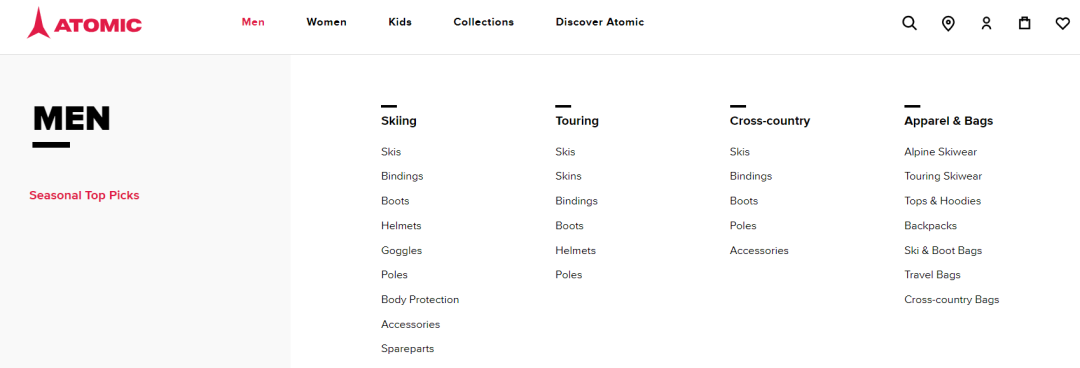Click the store locator pin icon
Viewport: 1080px width, 368px height.
tap(948, 23)
